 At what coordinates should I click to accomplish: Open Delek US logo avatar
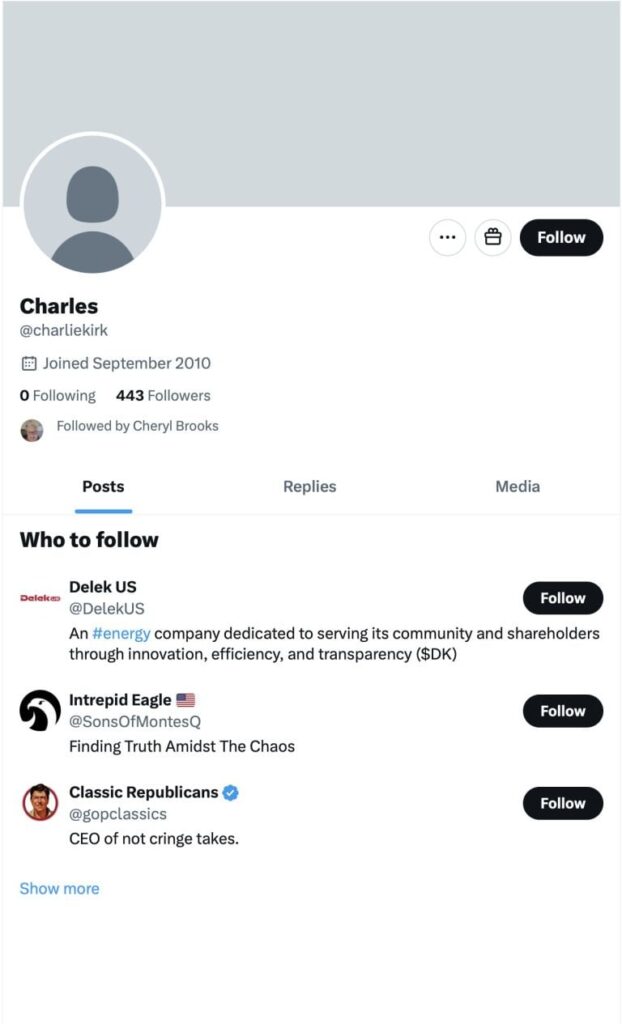click(40, 598)
